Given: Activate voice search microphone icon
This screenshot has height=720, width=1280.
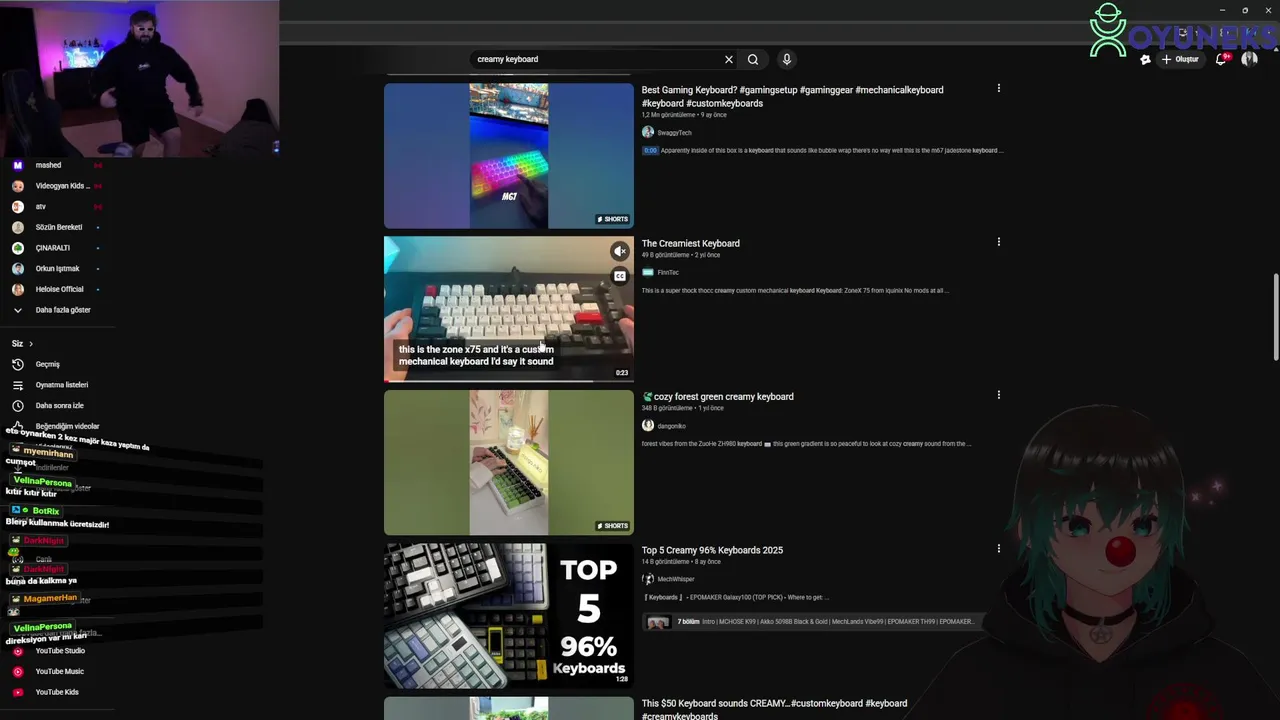Looking at the screenshot, I should click(x=787, y=59).
